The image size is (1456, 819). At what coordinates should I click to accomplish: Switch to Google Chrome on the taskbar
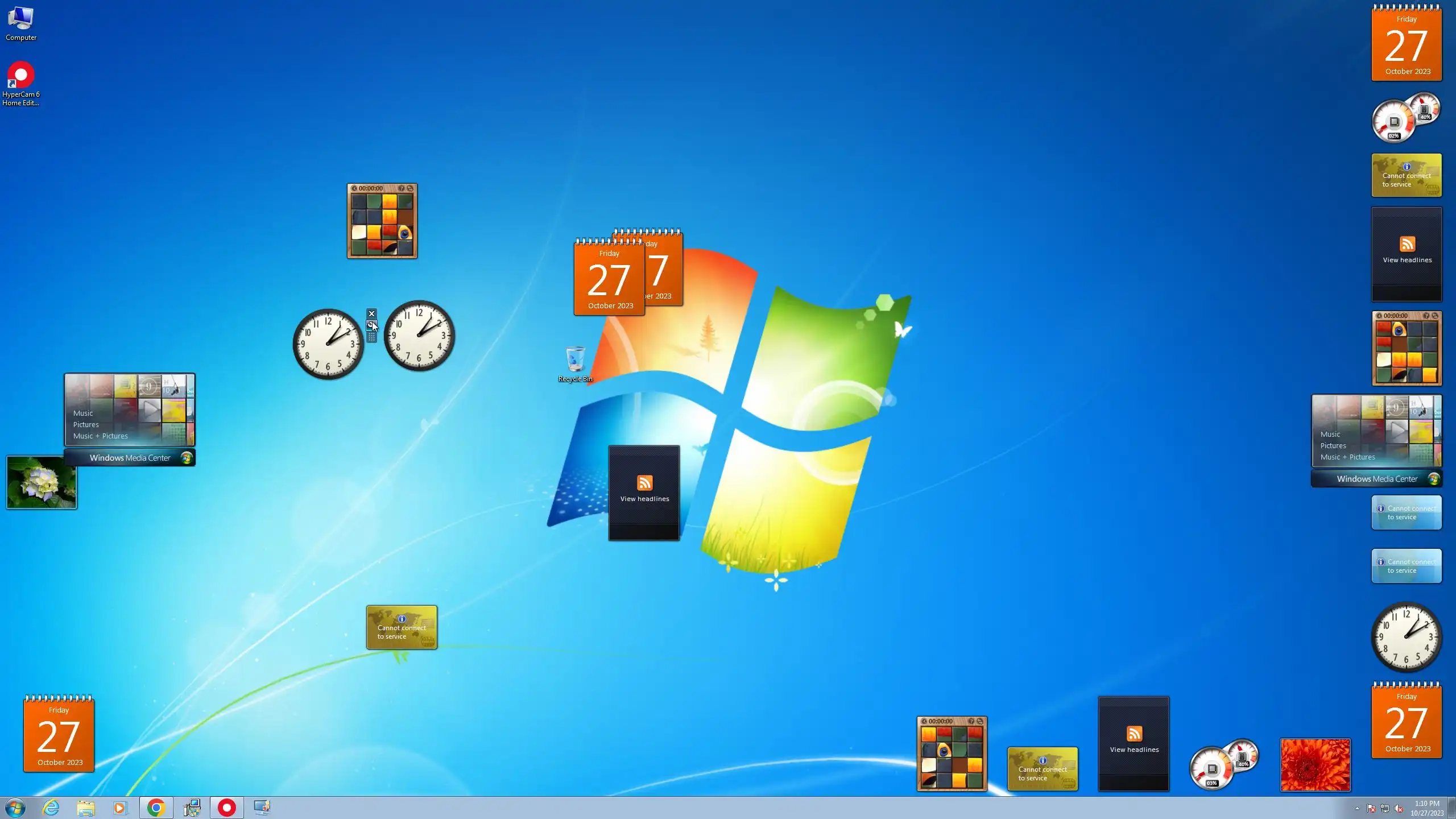point(156,807)
